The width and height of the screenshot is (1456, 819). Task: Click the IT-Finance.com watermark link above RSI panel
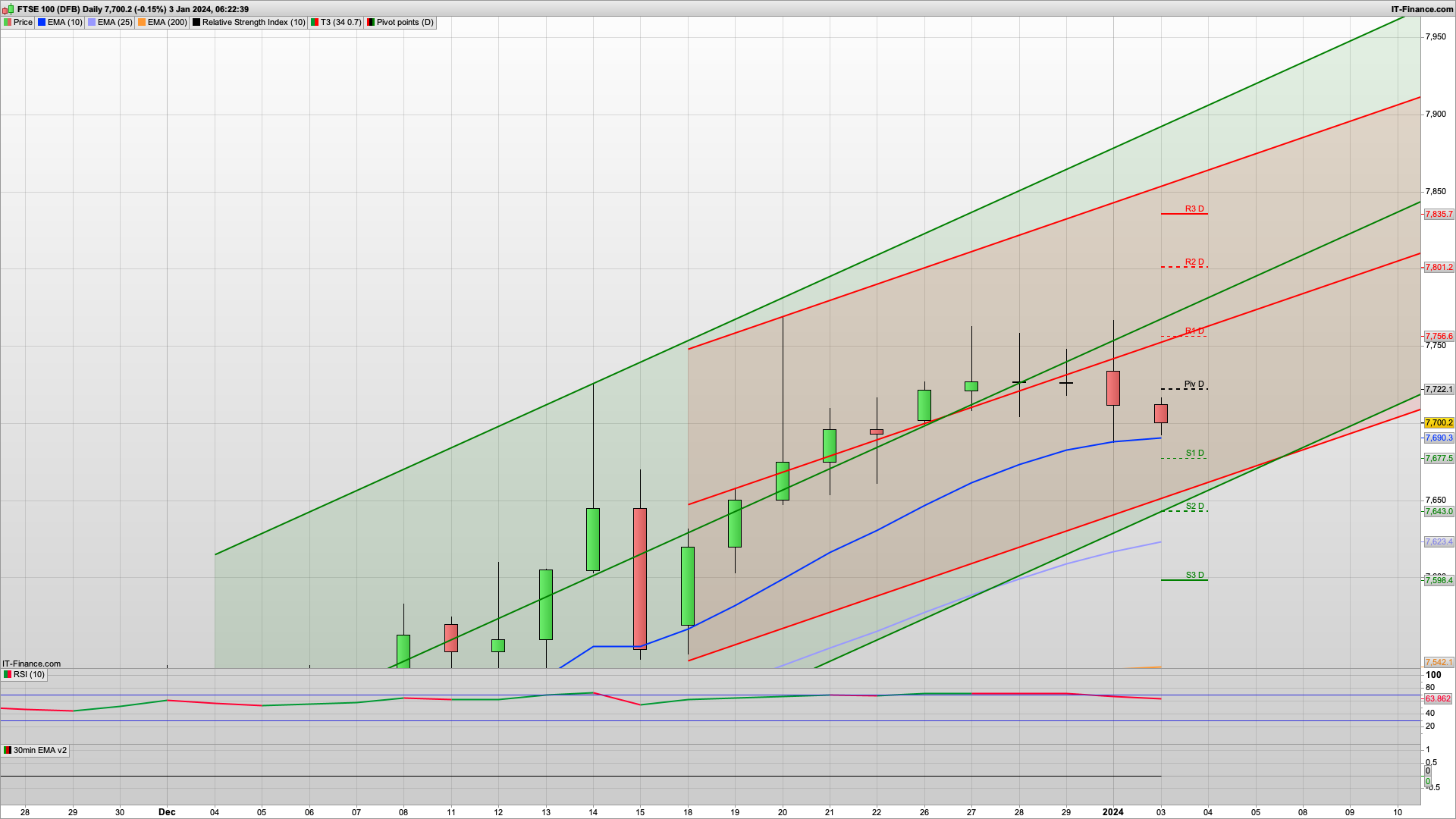pyautogui.click(x=32, y=664)
